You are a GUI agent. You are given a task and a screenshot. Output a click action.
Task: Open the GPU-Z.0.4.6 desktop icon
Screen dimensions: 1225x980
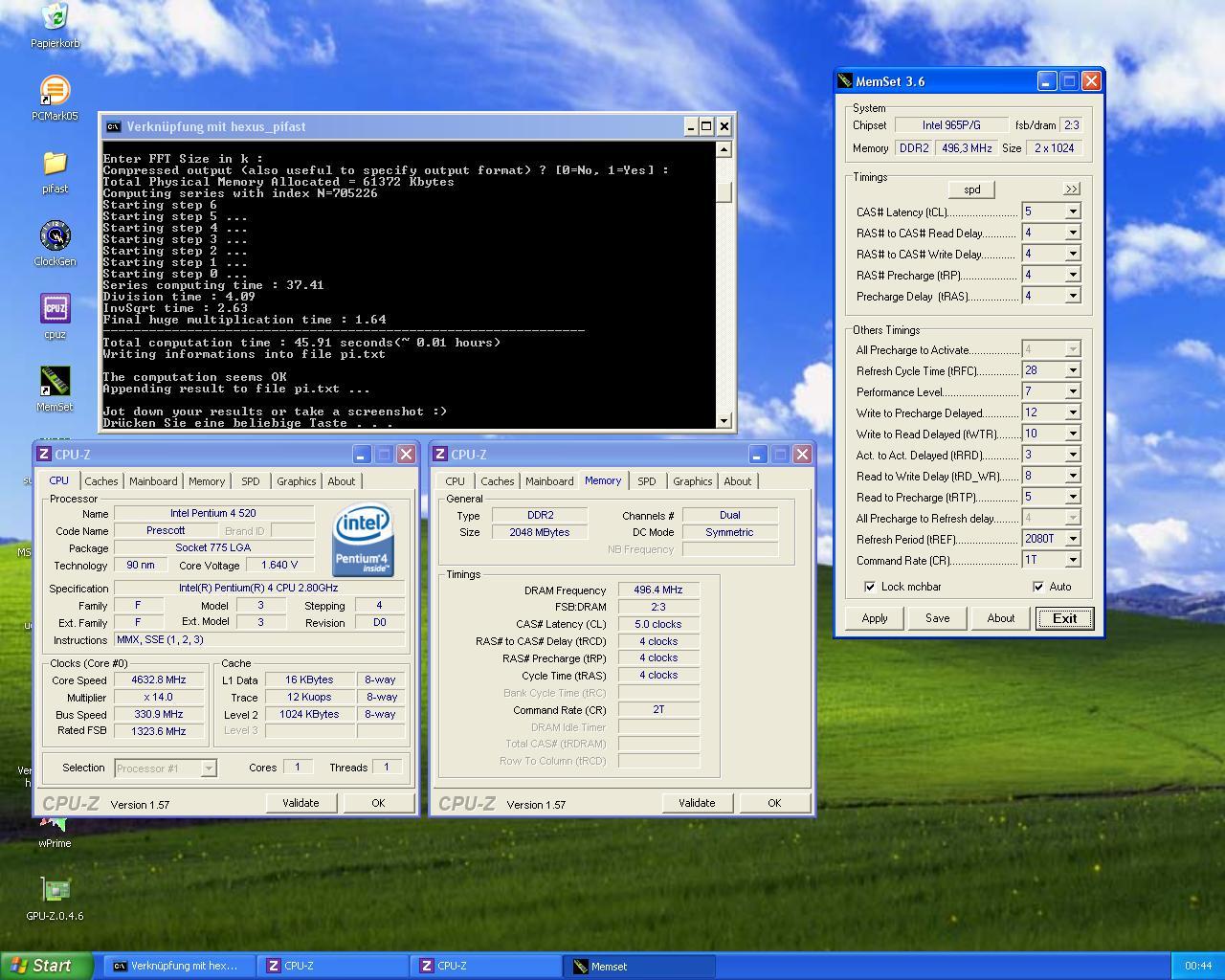[55, 898]
